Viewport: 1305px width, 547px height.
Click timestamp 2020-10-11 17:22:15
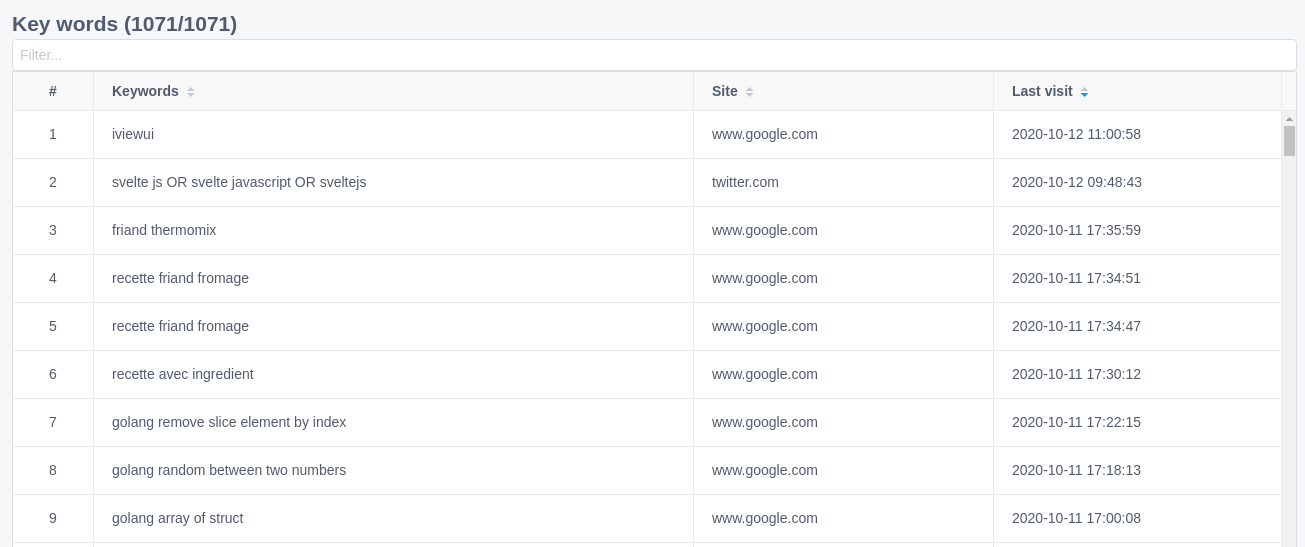pos(1076,422)
